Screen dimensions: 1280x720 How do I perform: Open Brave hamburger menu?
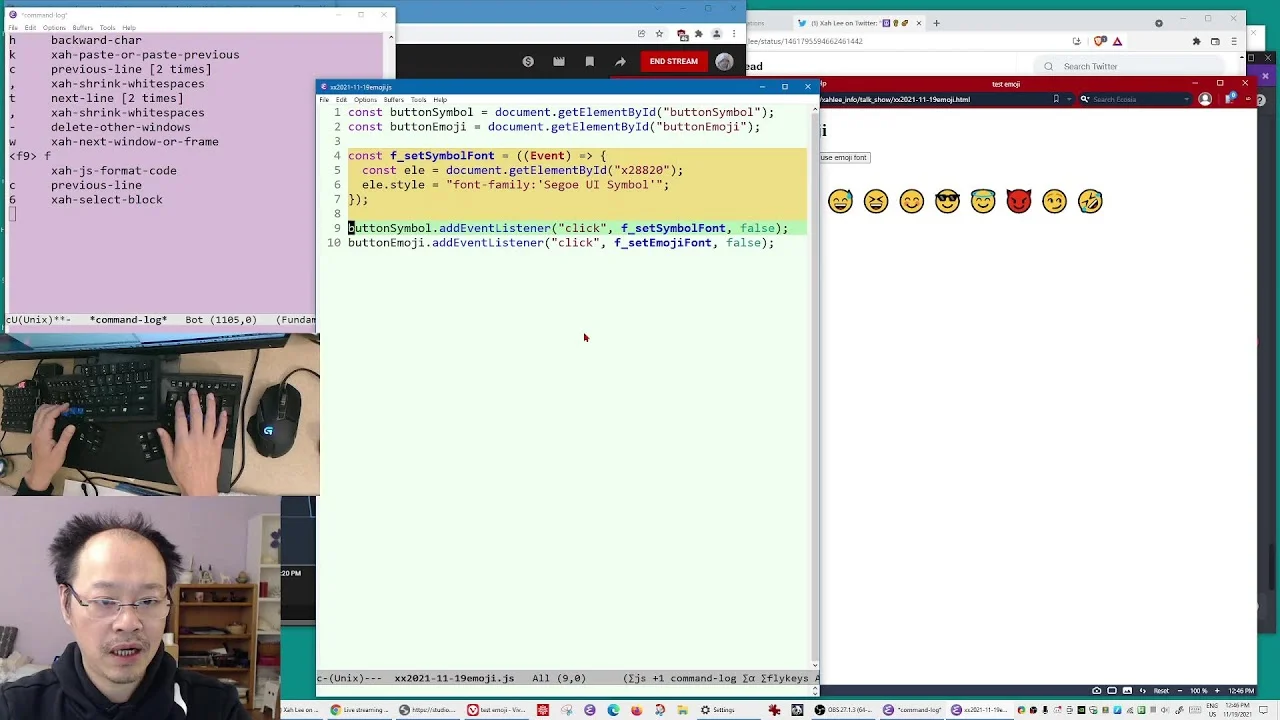coord(1234,41)
